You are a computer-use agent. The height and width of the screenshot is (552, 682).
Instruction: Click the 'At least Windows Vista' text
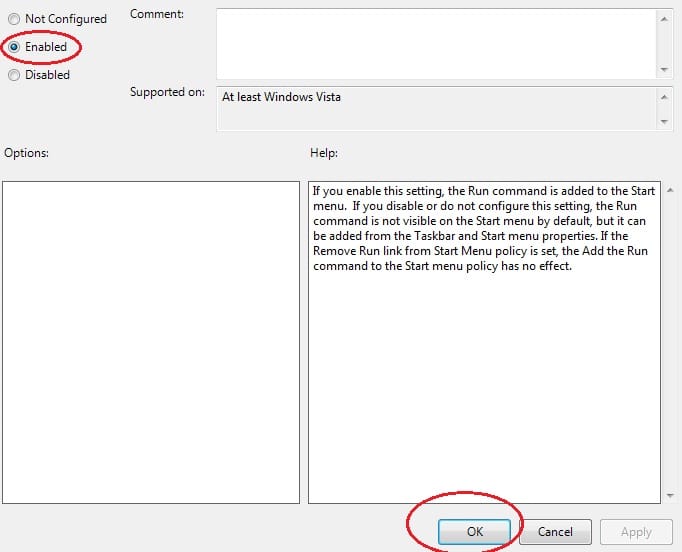(281, 97)
